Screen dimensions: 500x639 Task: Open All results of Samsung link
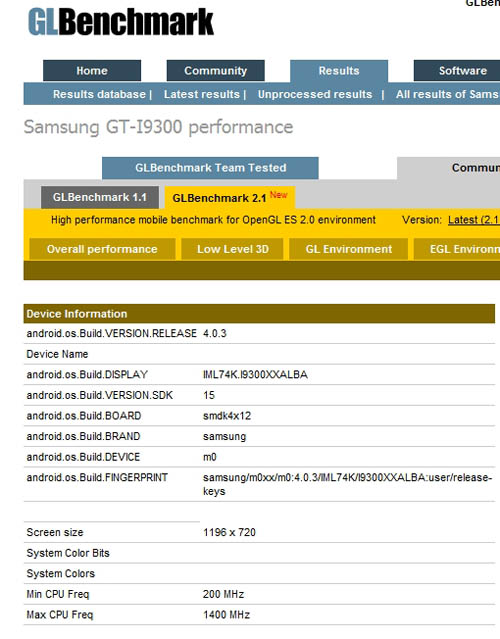[x=448, y=94]
